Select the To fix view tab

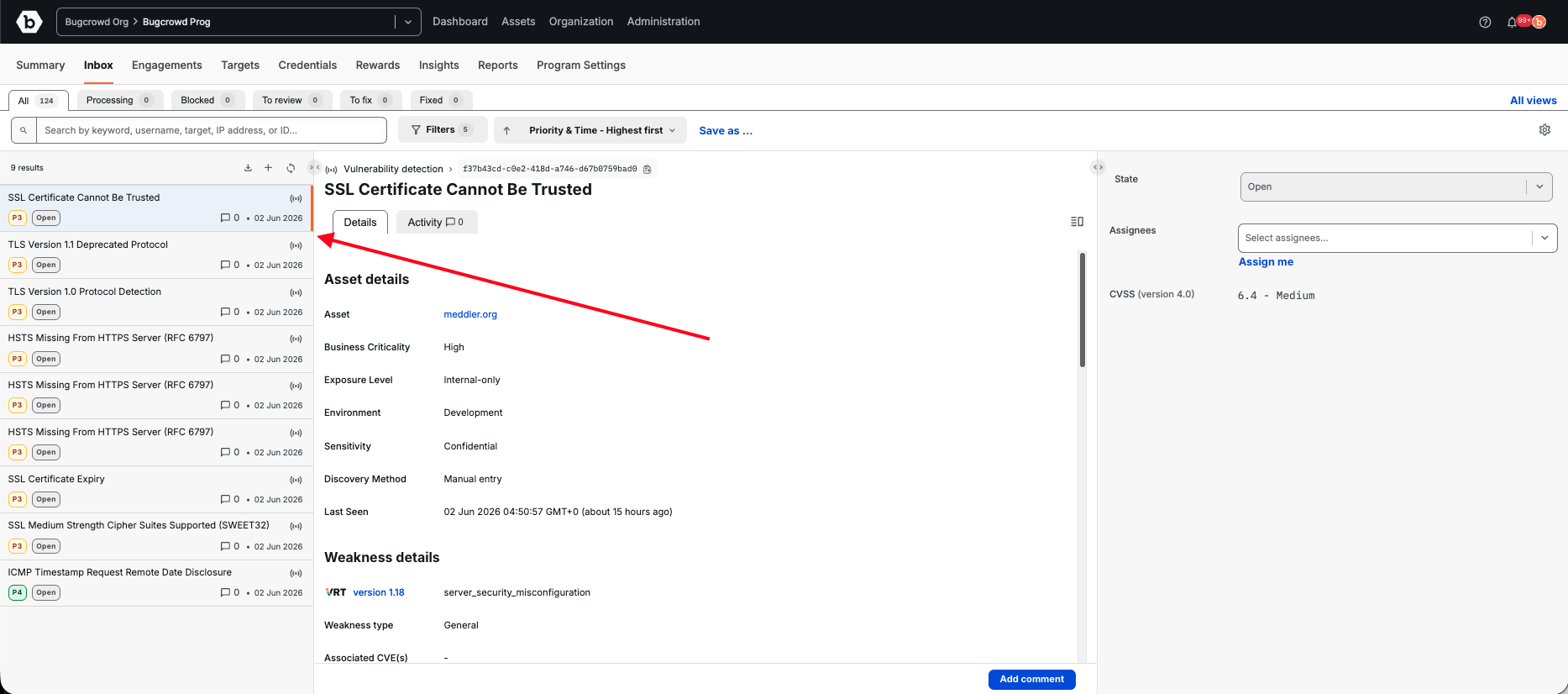pos(370,100)
